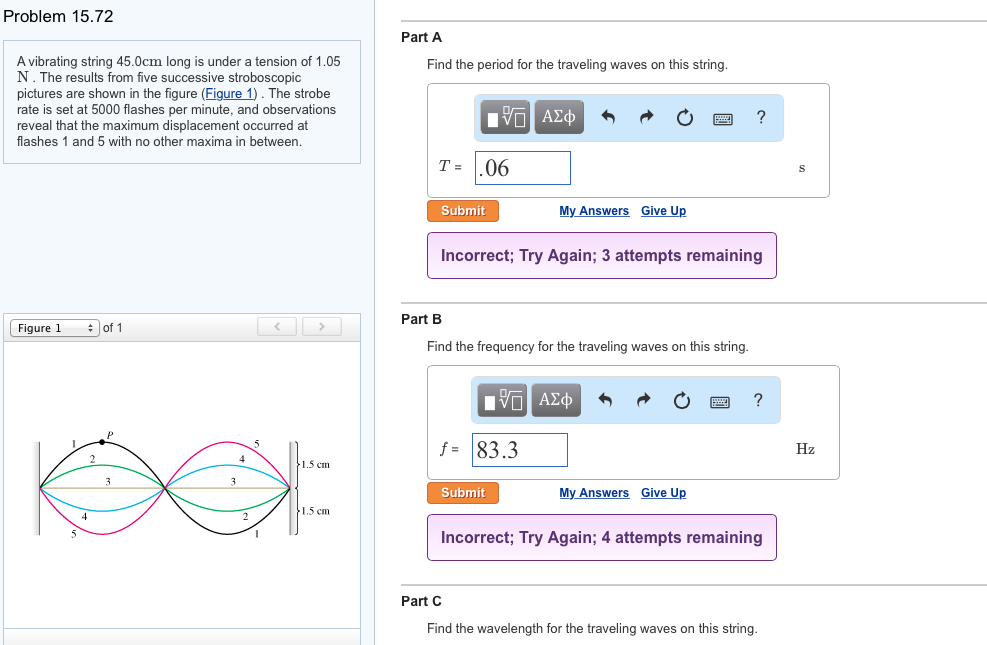
Task: Click the next figure chevron arrow
Action: tap(321, 326)
